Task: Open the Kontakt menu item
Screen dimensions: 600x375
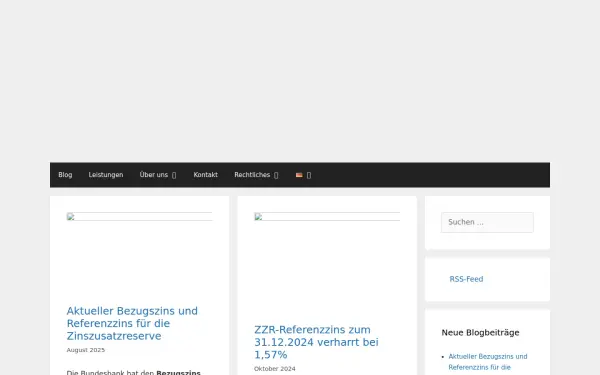Action: click(205, 175)
